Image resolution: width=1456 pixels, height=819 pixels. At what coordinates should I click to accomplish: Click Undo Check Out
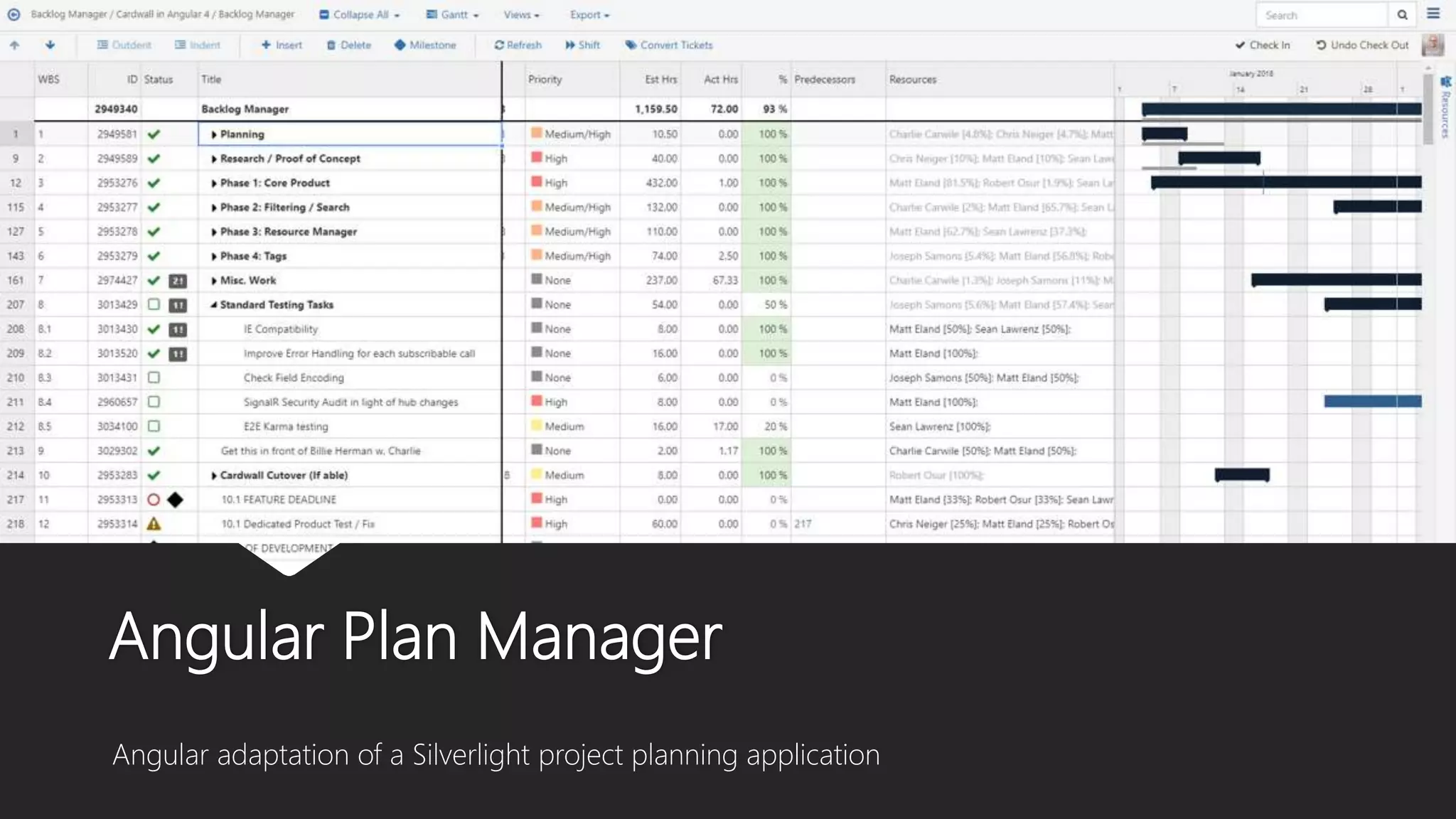(x=1362, y=45)
